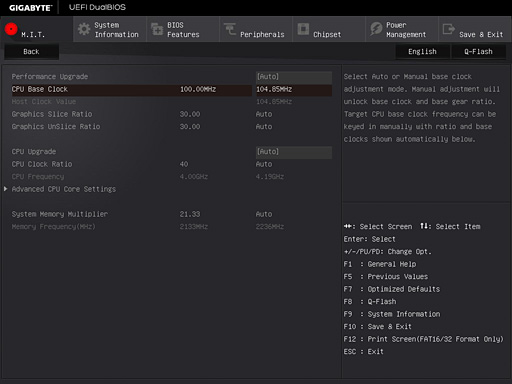Click the System Information gear icon
This screenshot has height=384, width=512.
pos(84,29)
